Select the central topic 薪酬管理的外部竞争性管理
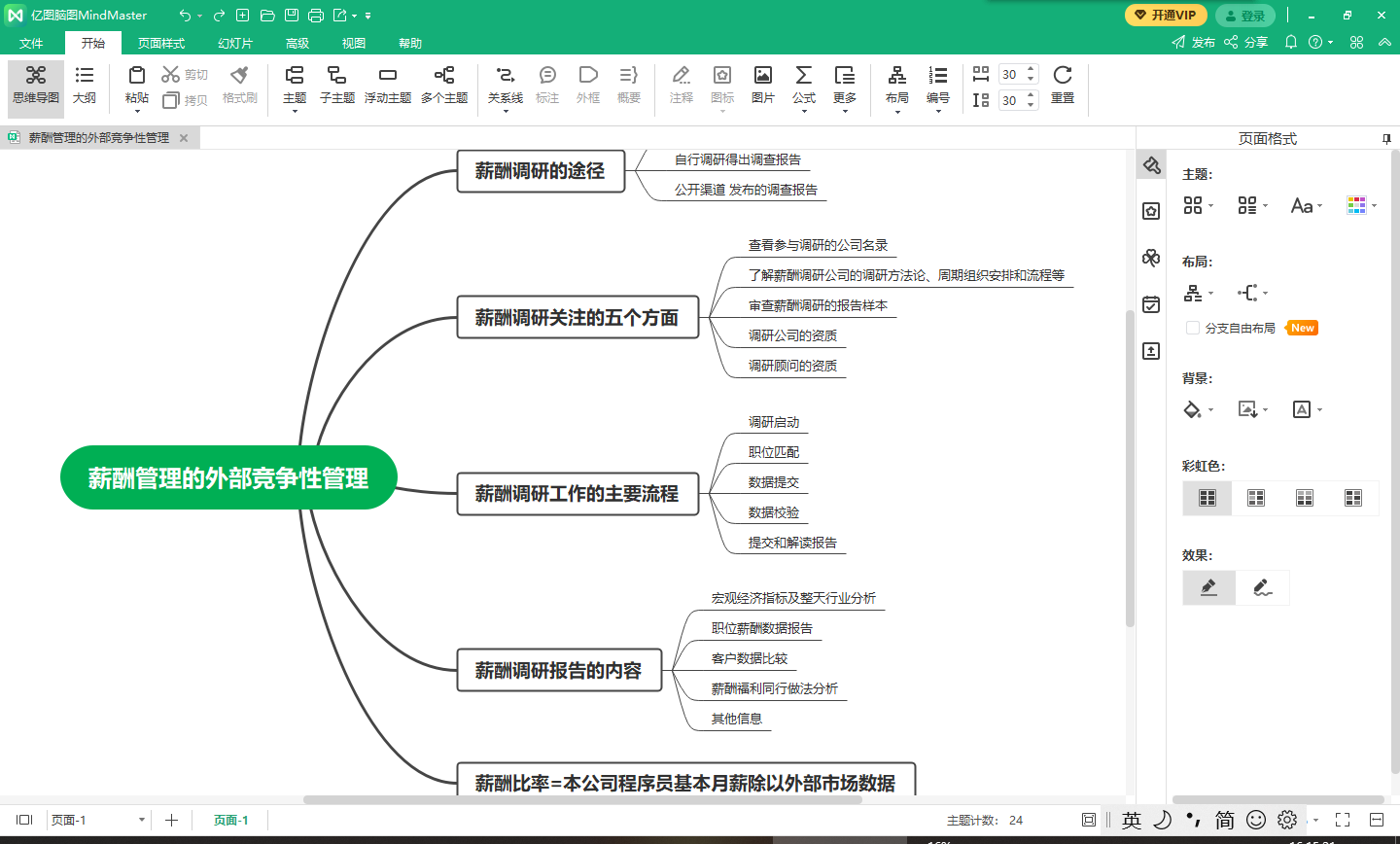The height and width of the screenshot is (844, 1400). click(228, 477)
